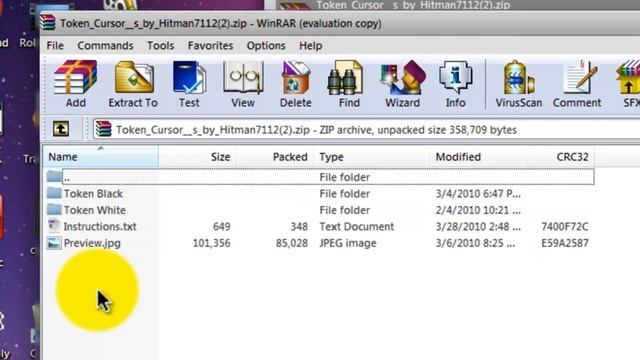640x360 pixels.
Task: Open the View tool
Action: (242, 84)
